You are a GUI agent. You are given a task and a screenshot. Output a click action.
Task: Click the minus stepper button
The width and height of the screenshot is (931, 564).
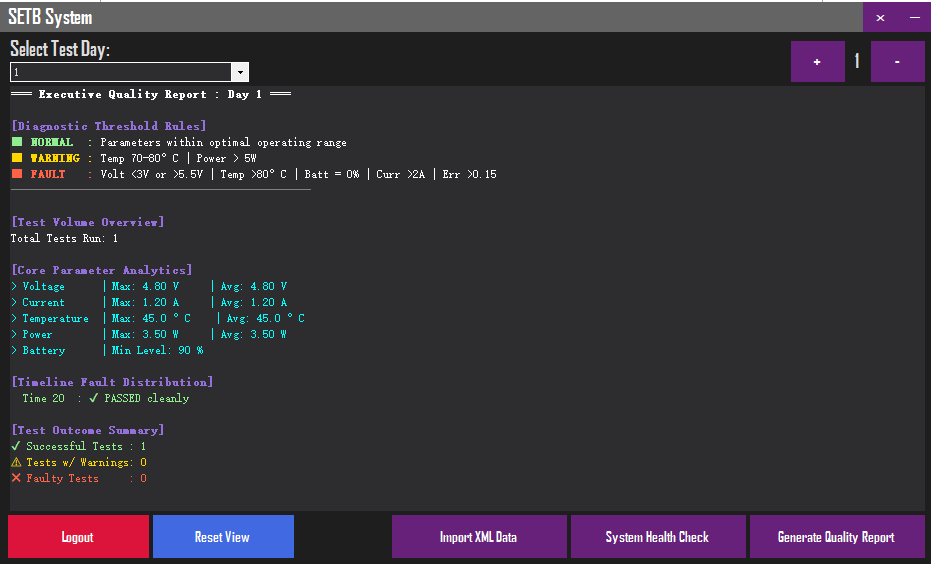point(897,61)
